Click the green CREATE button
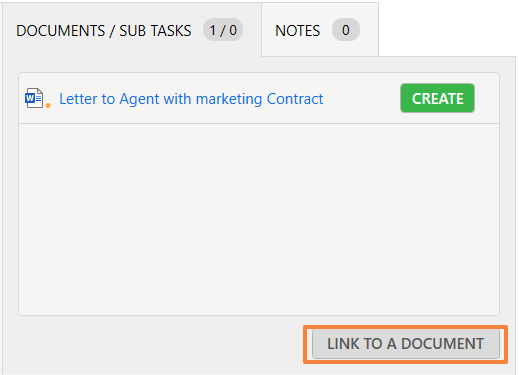519x375 pixels. [437, 98]
